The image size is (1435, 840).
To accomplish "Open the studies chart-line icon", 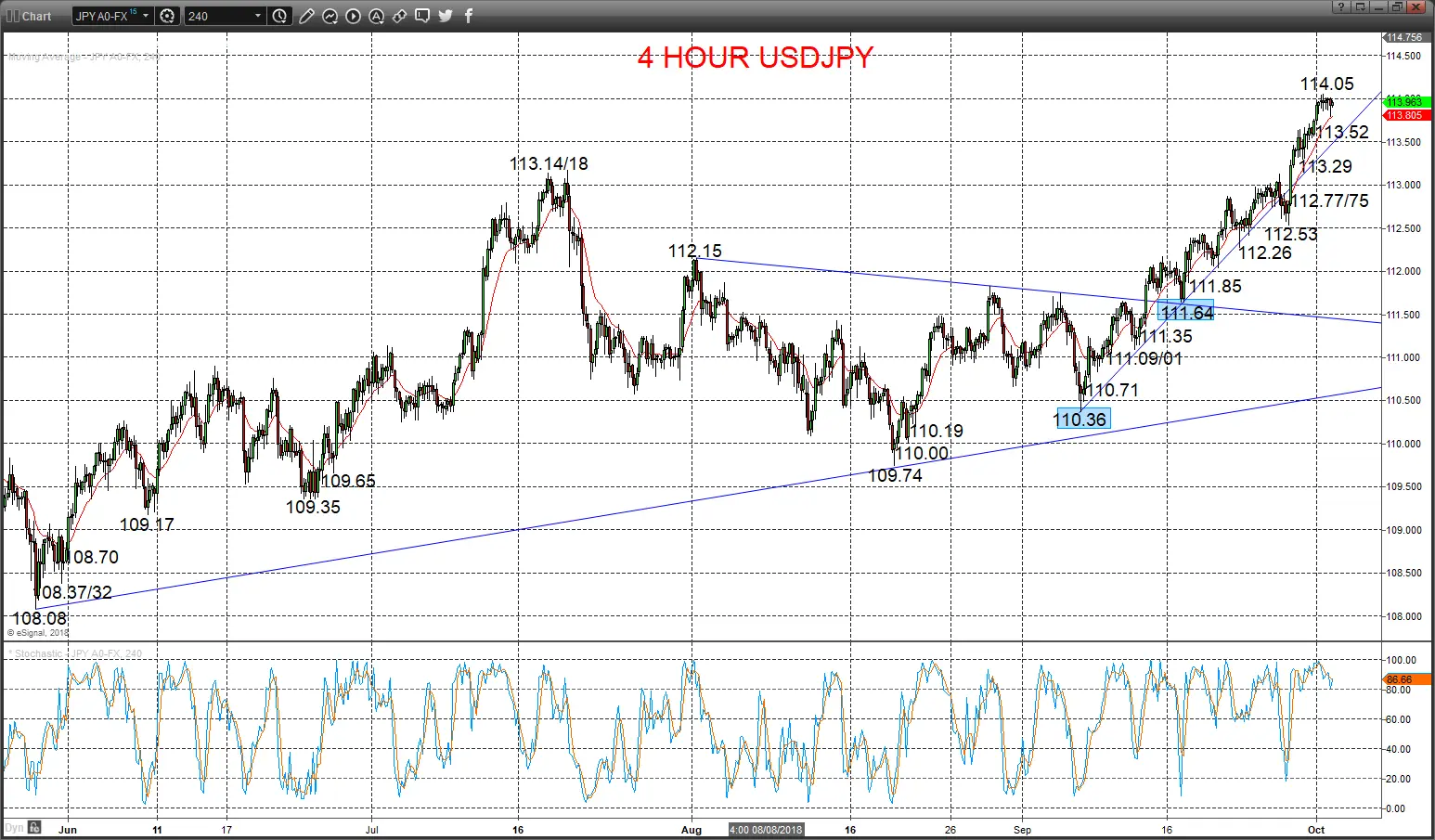I will (330, 16).
